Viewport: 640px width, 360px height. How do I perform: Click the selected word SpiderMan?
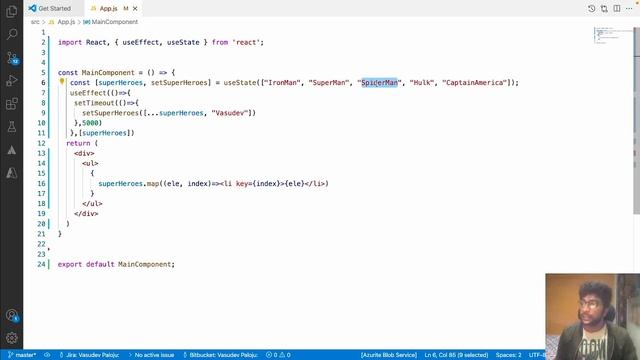(380, 82)
